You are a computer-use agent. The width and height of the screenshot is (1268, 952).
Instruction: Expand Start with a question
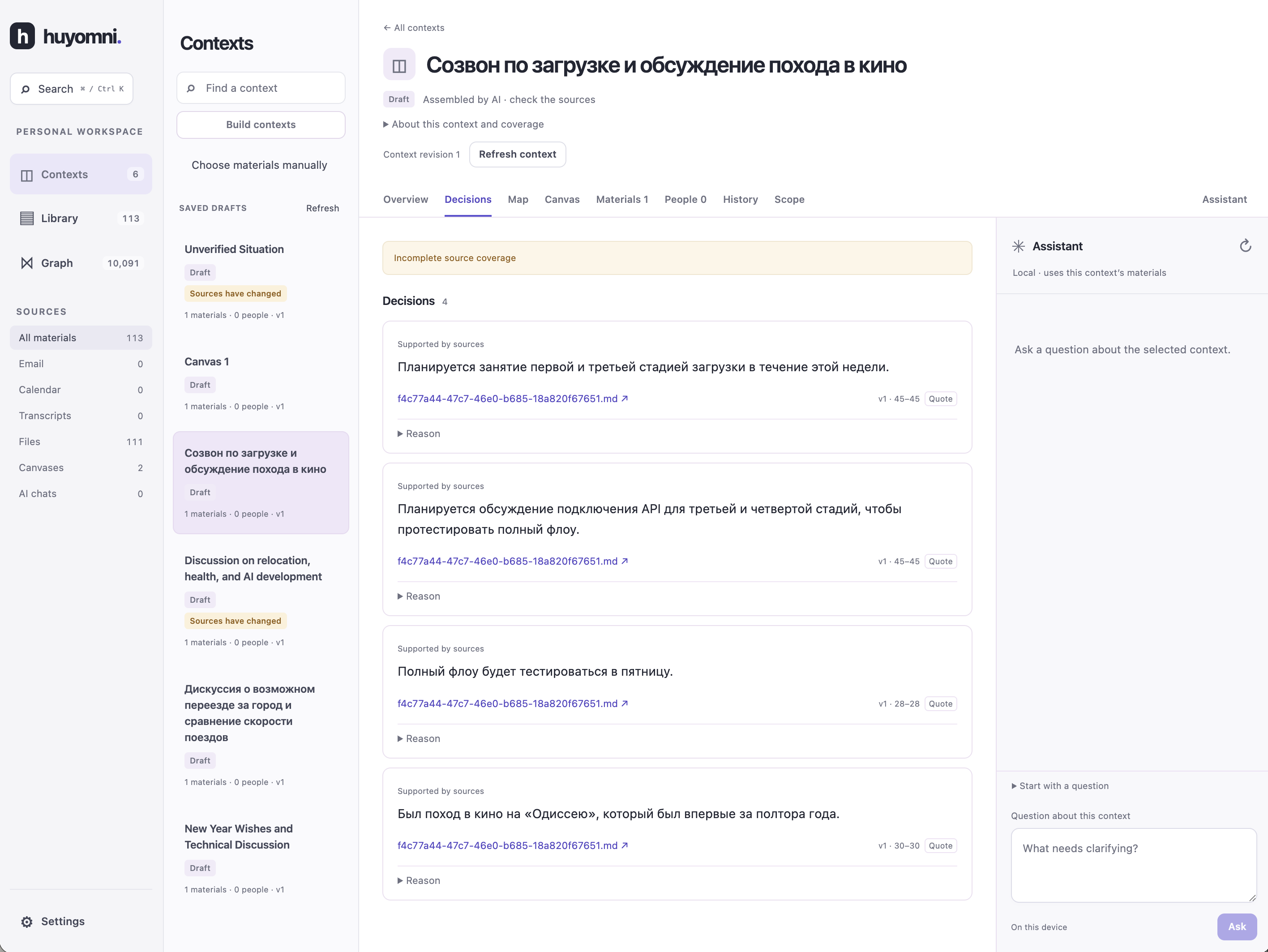[x=1060, y=786]
